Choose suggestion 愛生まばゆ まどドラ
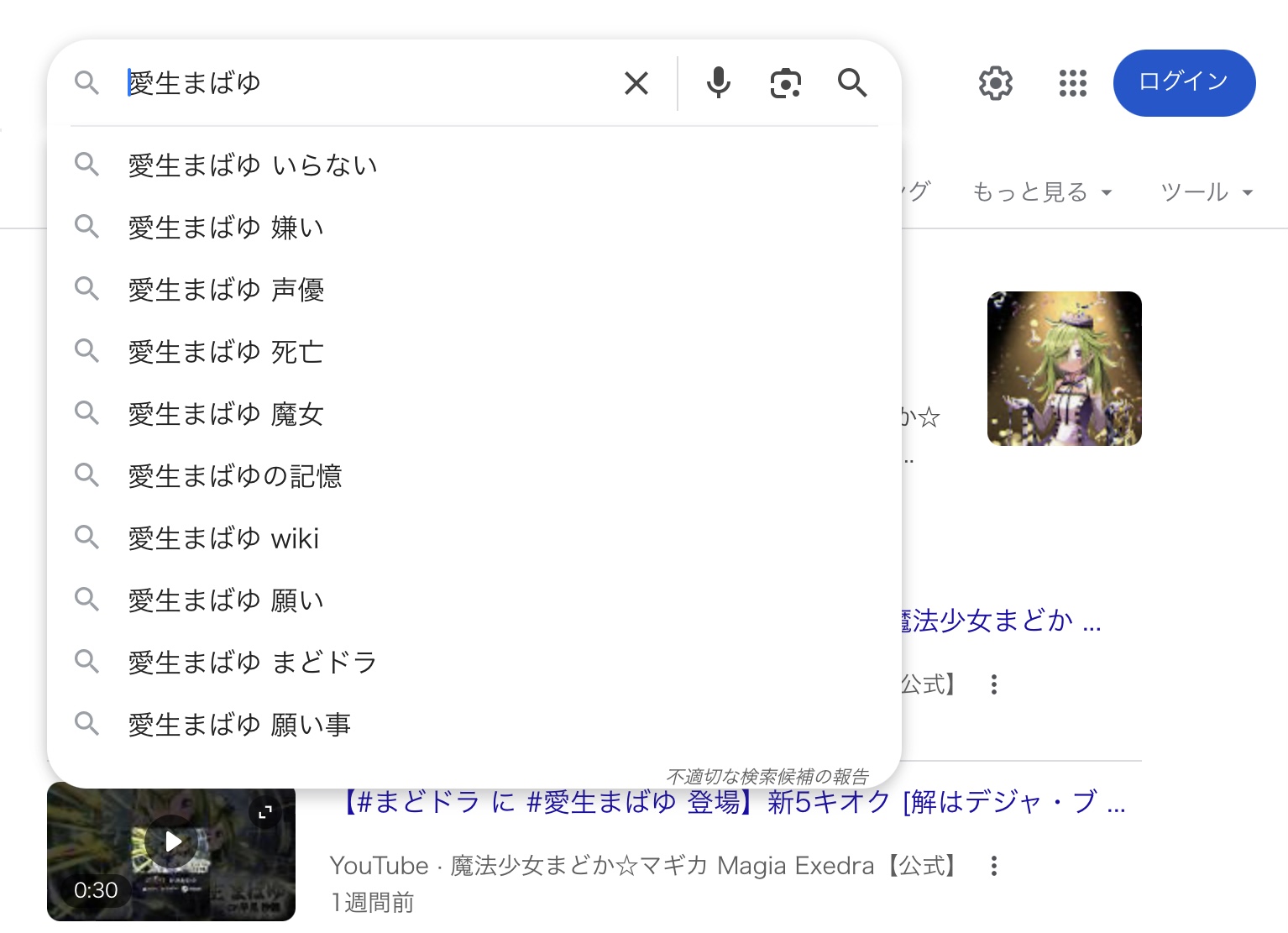Viewport: 1288px width, 933px height. click(x=252, y=663)
